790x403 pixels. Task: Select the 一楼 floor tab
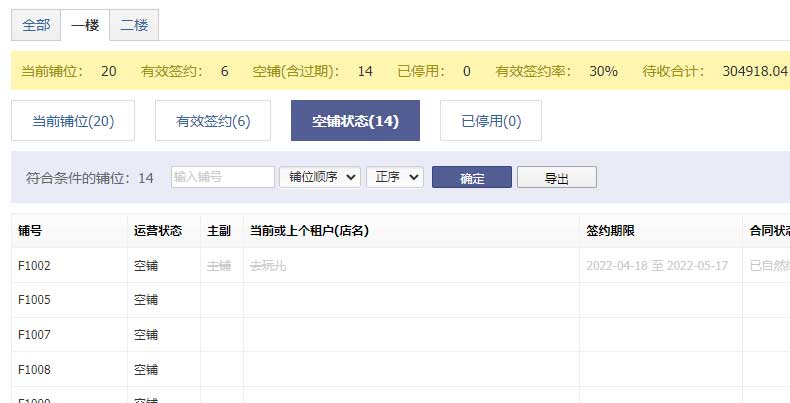tap(85, 25)
